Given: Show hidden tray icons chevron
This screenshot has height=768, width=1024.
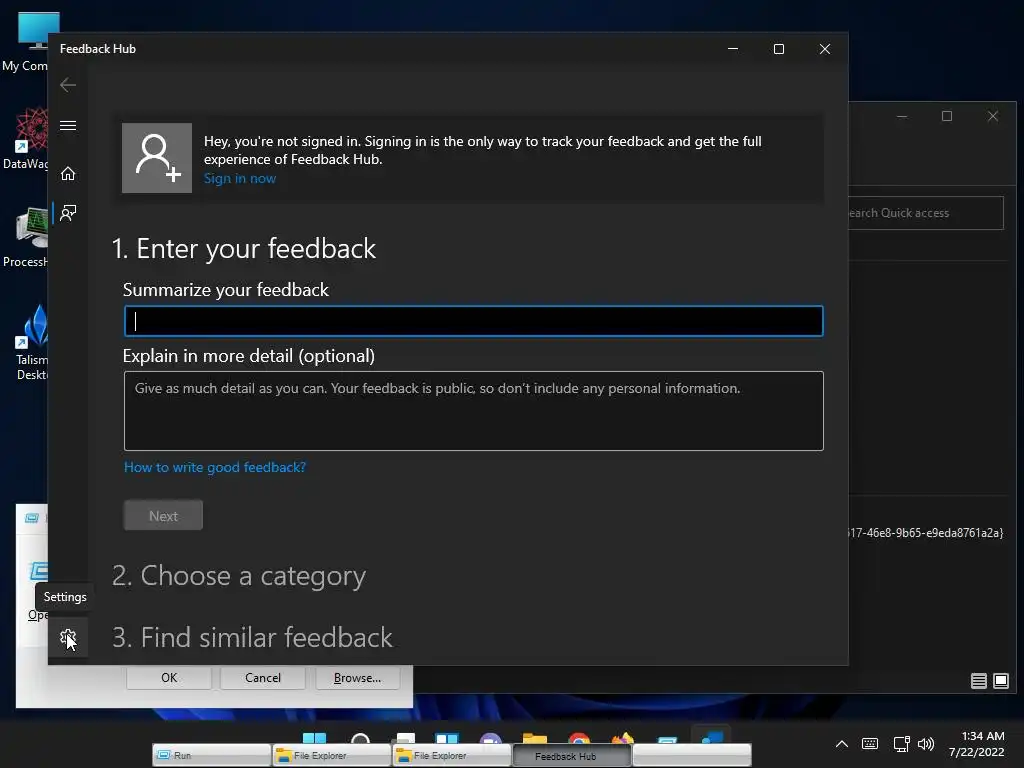Looking at the screenshot, I should 842,744.
